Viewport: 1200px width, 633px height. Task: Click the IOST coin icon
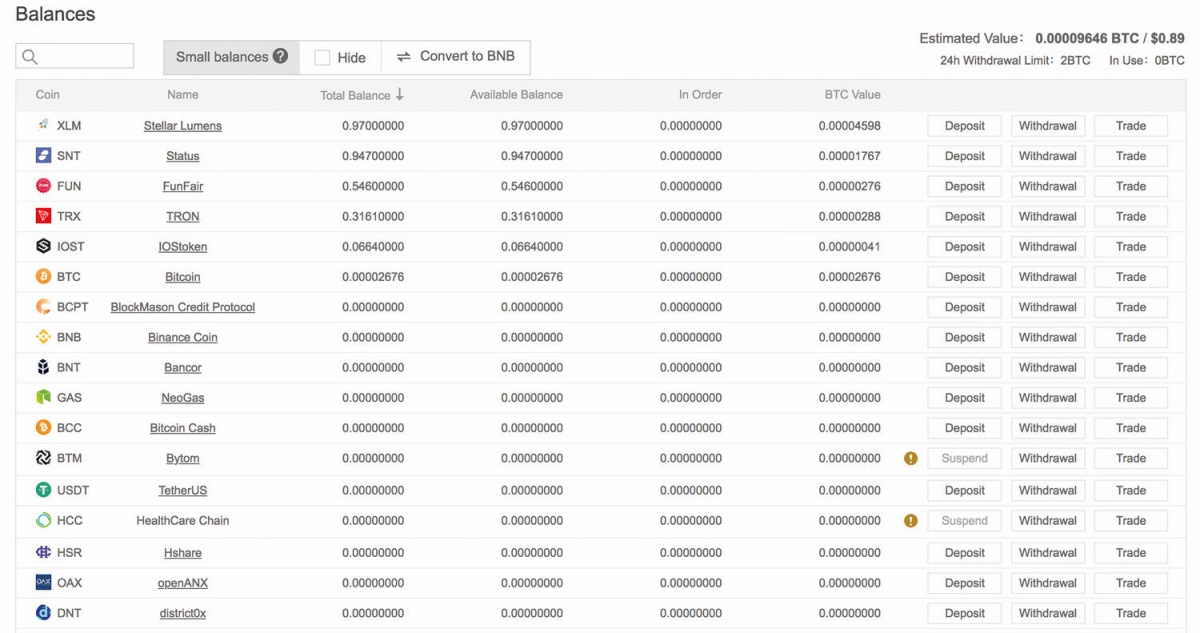(43, 246)
